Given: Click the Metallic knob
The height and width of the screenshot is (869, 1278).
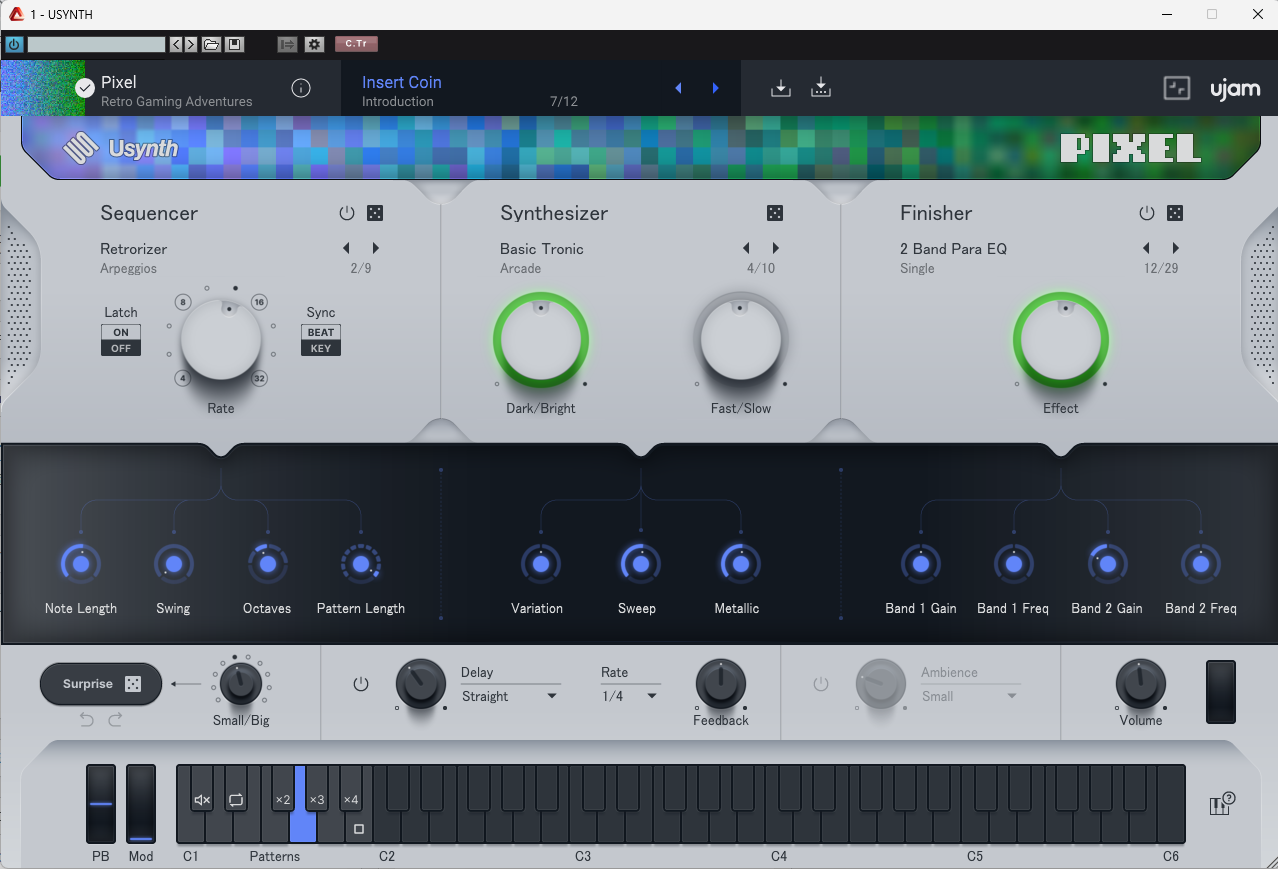Looking at the screenshot, I should pyautogui.click(x=740, y=564).
